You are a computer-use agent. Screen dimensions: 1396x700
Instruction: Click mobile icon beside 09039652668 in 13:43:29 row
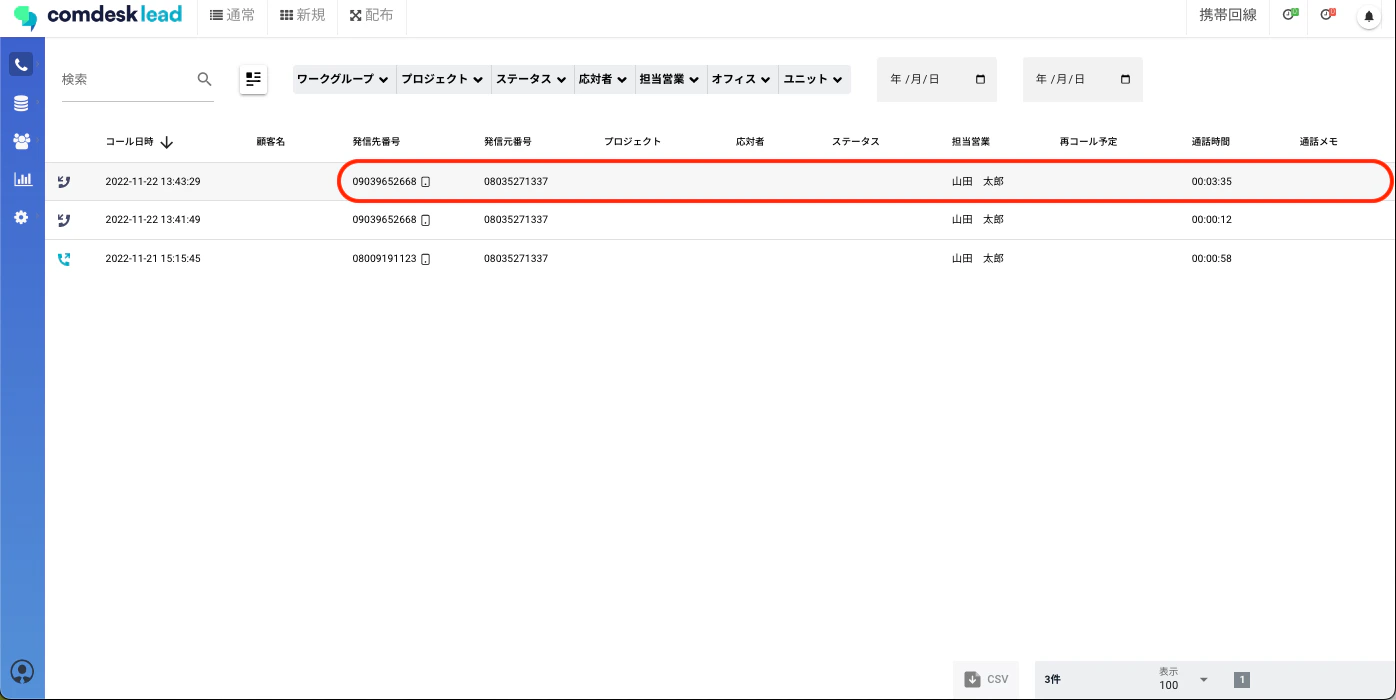click(x=425, y=182)
